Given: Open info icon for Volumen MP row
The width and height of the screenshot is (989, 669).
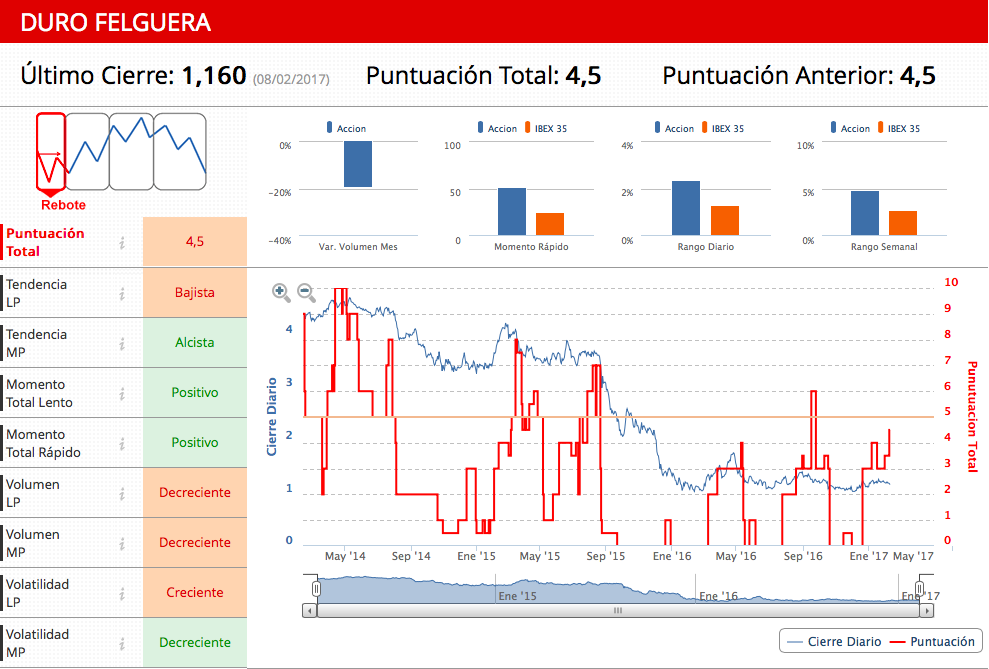Looking at the screenshot, I should pos(122,544).
